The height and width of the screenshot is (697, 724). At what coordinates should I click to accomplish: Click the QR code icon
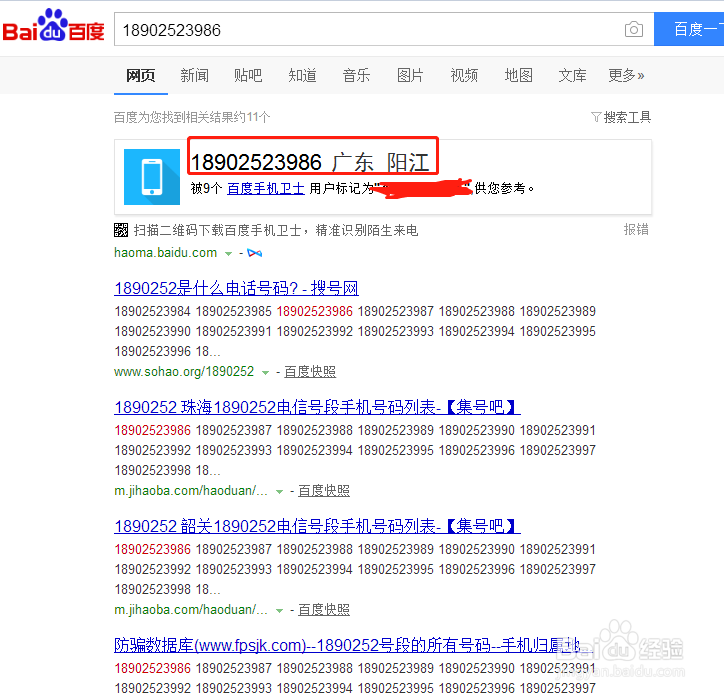(x=121, y=230)
